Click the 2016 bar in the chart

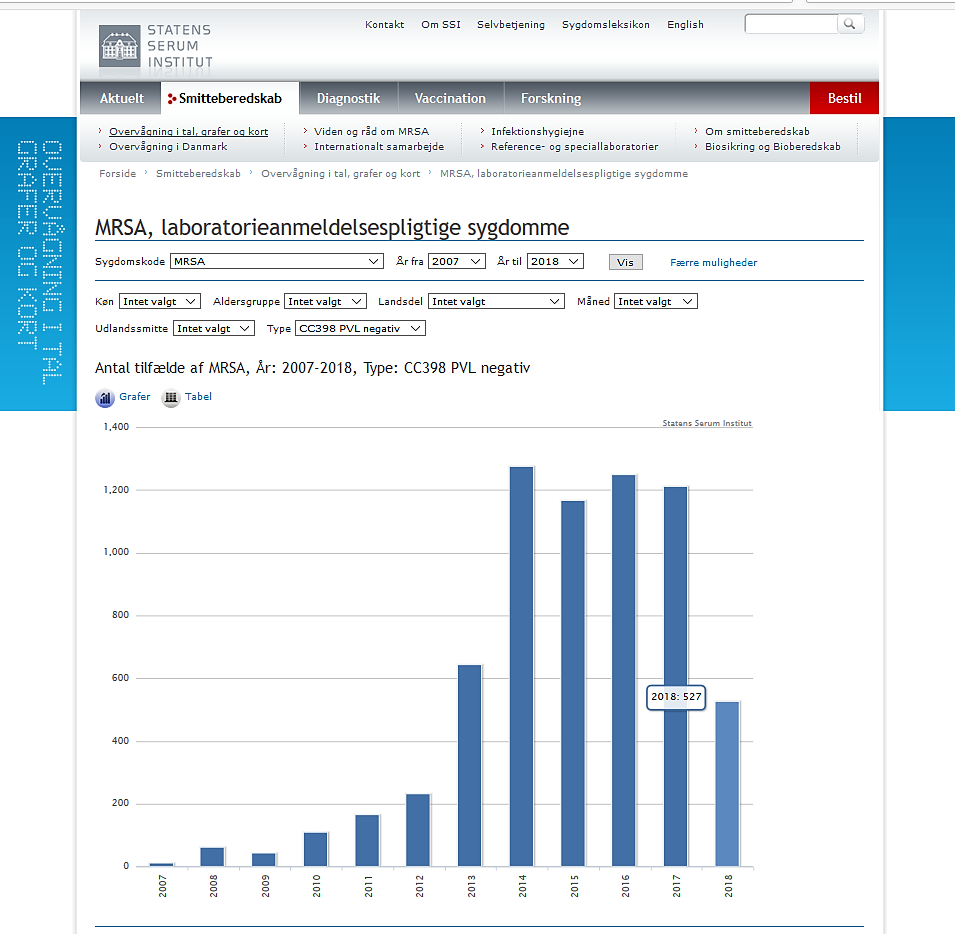624,670
